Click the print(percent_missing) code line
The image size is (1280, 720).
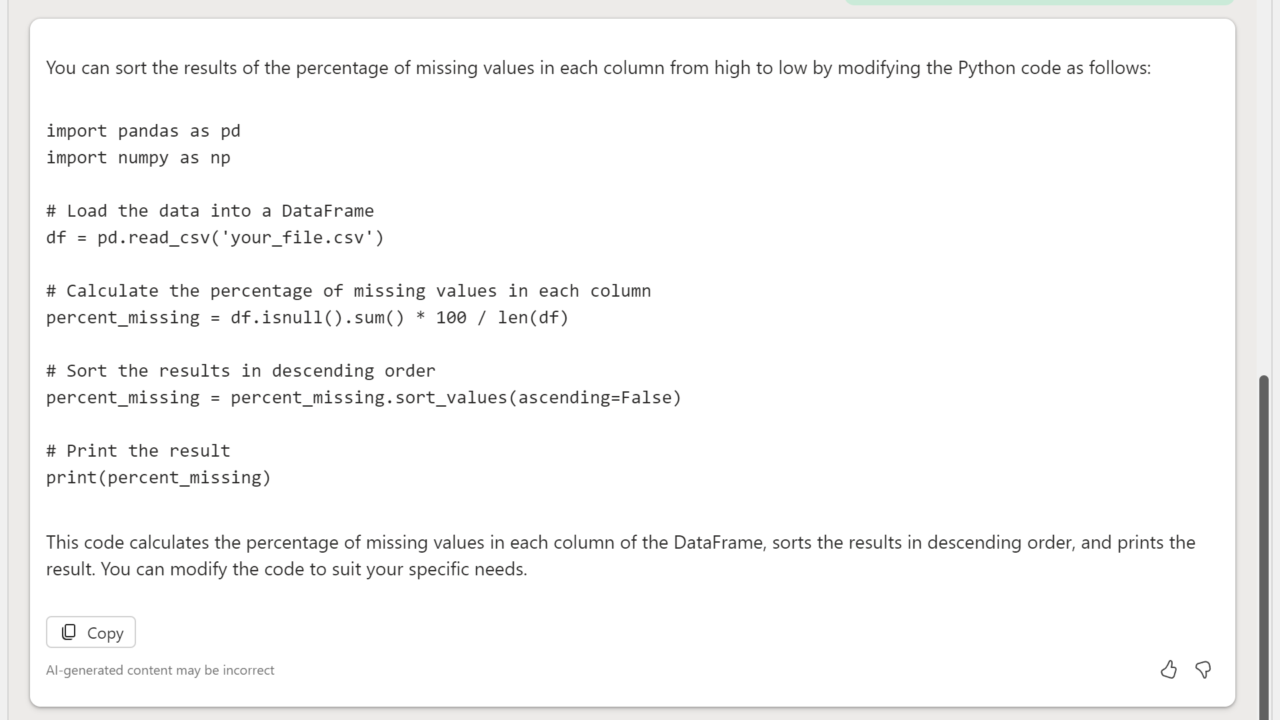point(158,478)
